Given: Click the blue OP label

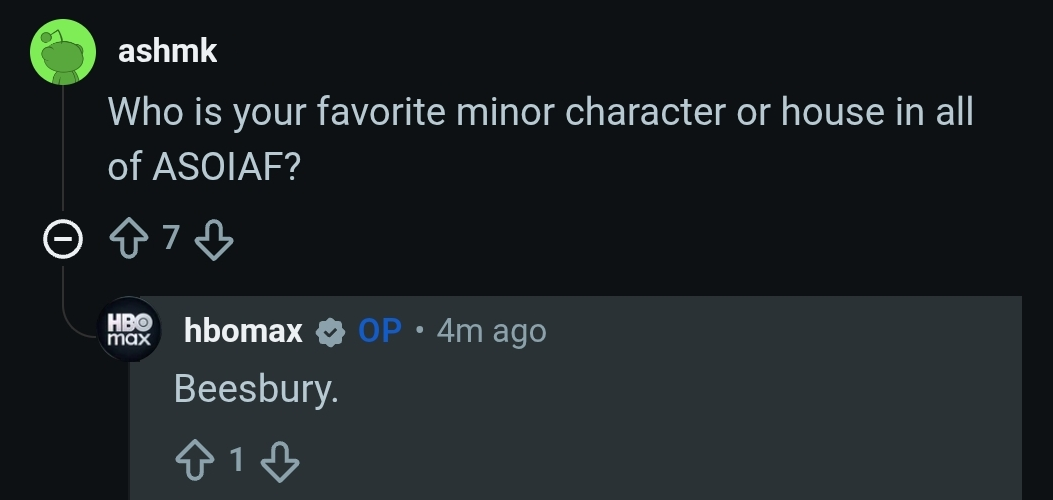Looking at the screenshot, I should [380, 331].
